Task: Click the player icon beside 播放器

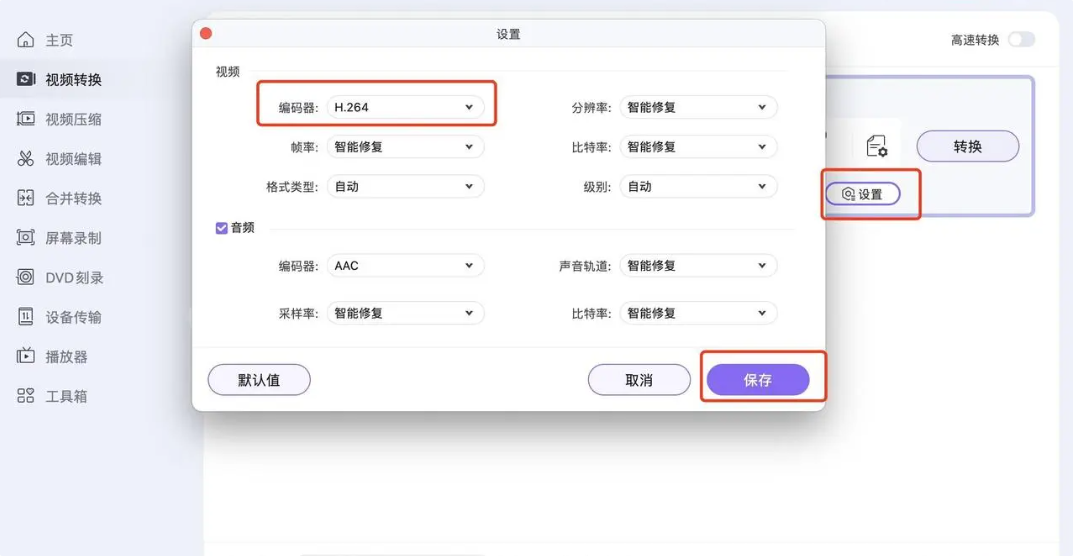Action: (x=25, y=356)
